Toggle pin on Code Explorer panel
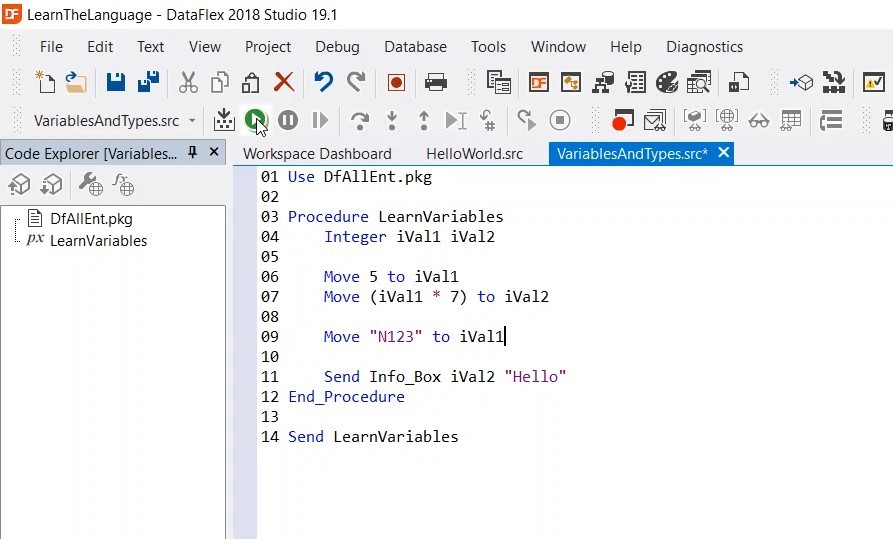Viewport: 893px width, 539px height. (x=193, y=152)
